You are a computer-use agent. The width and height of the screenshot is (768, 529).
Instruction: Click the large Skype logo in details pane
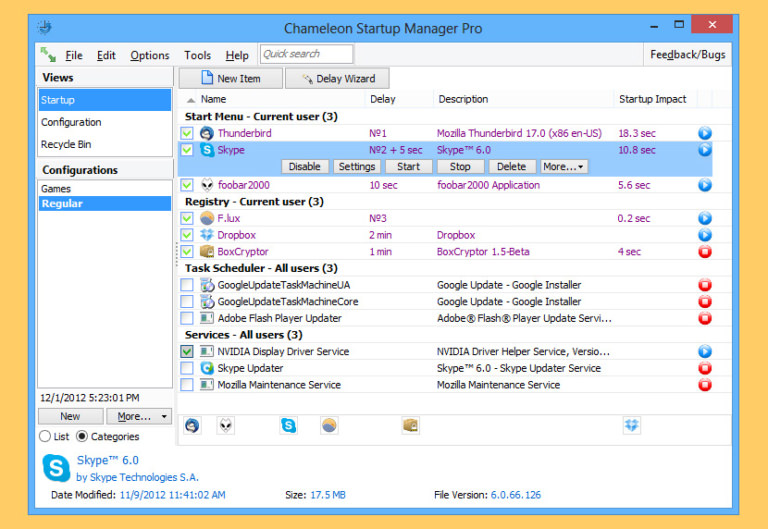(x=56, y=468)
